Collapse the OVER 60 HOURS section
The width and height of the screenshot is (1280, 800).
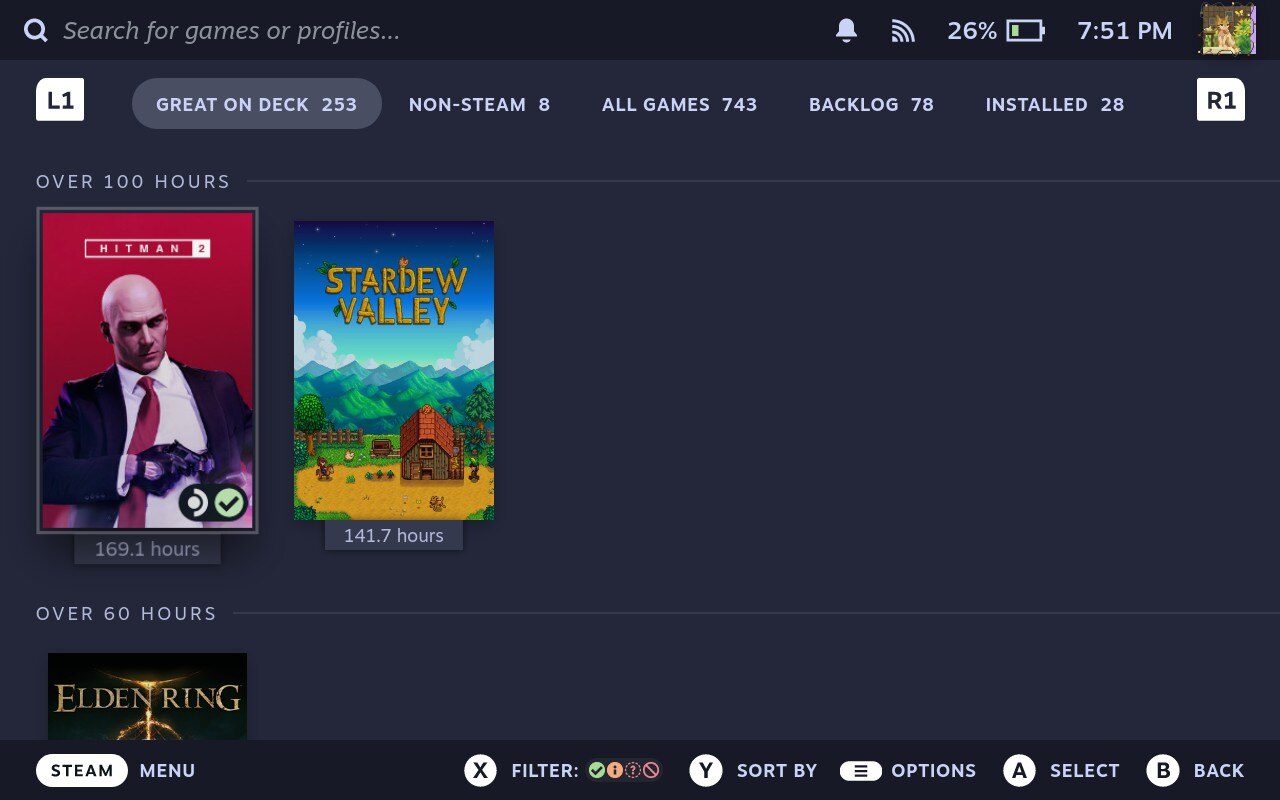coord(126,613)
